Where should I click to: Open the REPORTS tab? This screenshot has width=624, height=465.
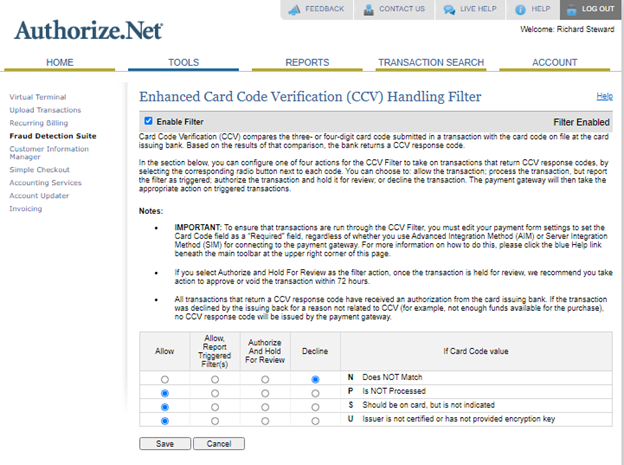click(x=307, y=63)
